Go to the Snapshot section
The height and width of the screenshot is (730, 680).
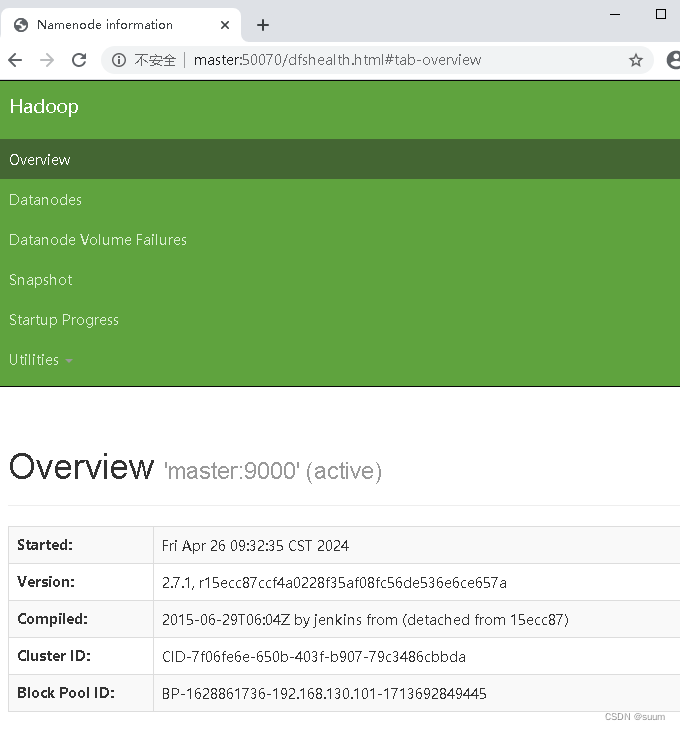(41, 280)
